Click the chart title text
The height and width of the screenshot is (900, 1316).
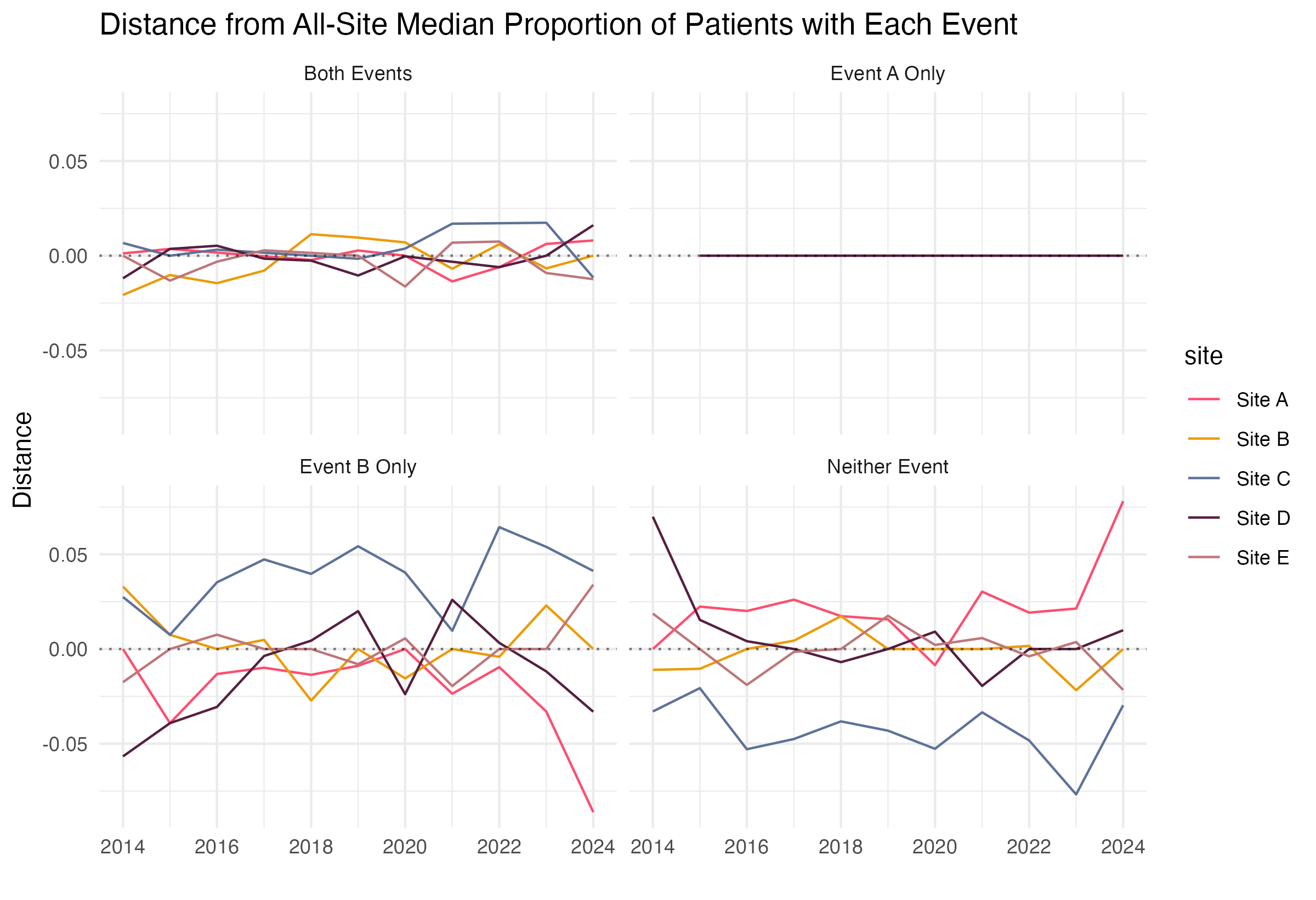(558, 25)
